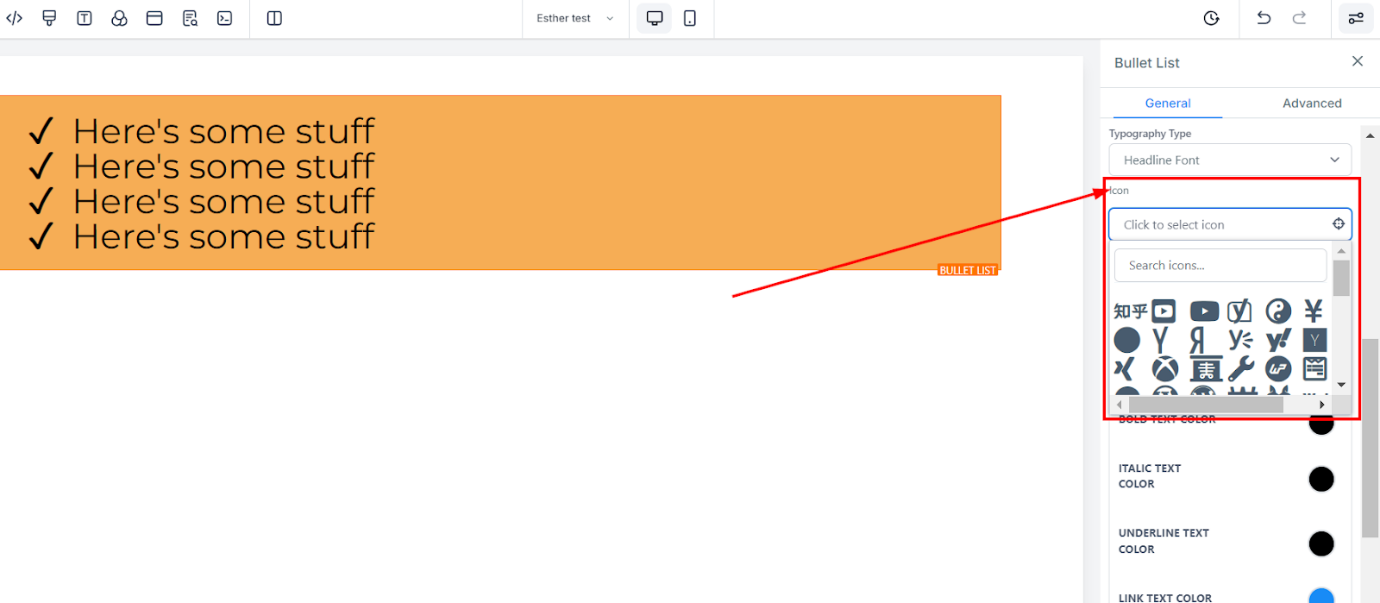Pick the wrench icon from the icon grid
This screenshot has height=603, width=1380.
point(1241,369)
